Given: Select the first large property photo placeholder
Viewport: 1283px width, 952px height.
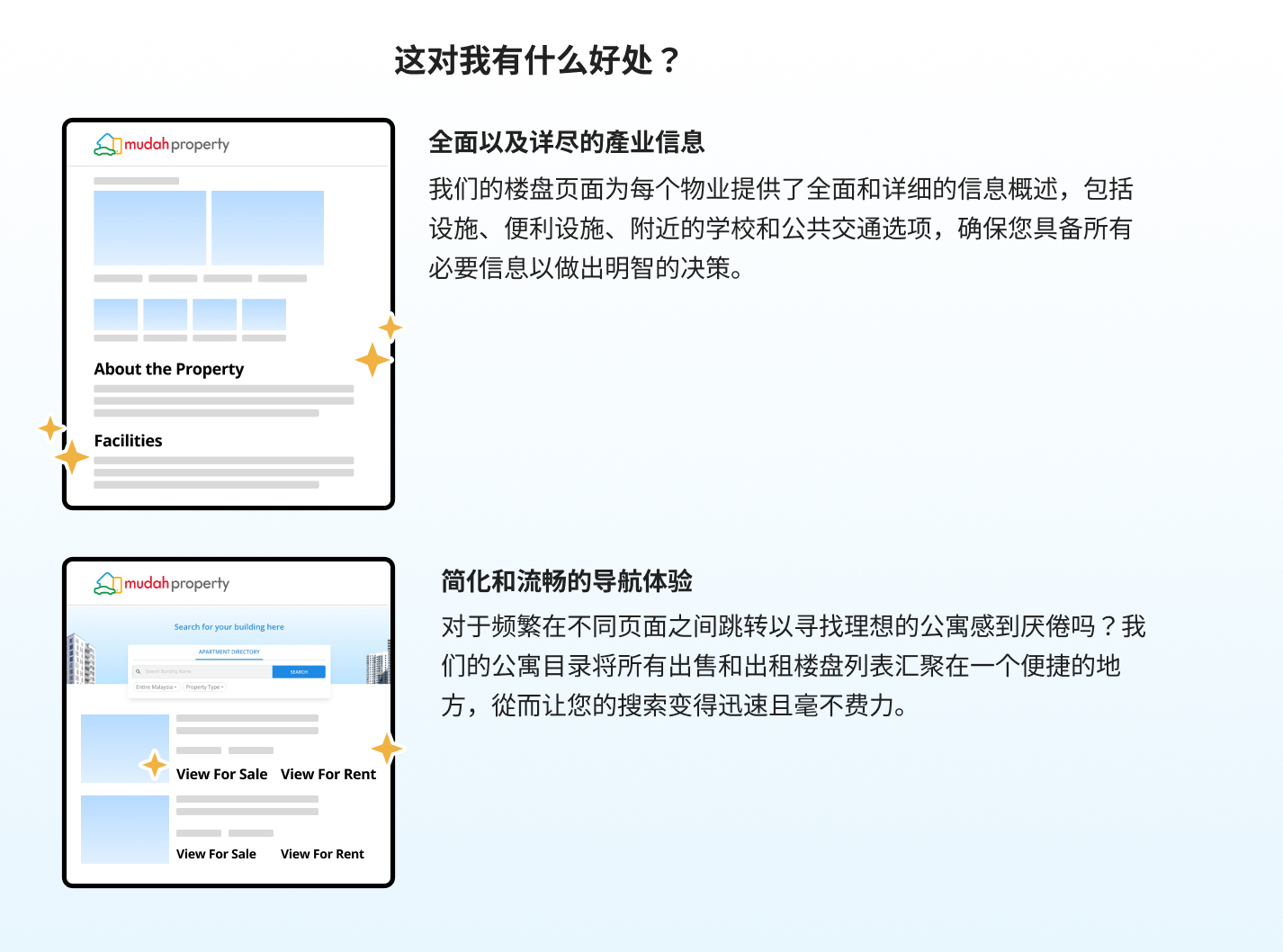Looking at the screenshot, I should [150, 228].
